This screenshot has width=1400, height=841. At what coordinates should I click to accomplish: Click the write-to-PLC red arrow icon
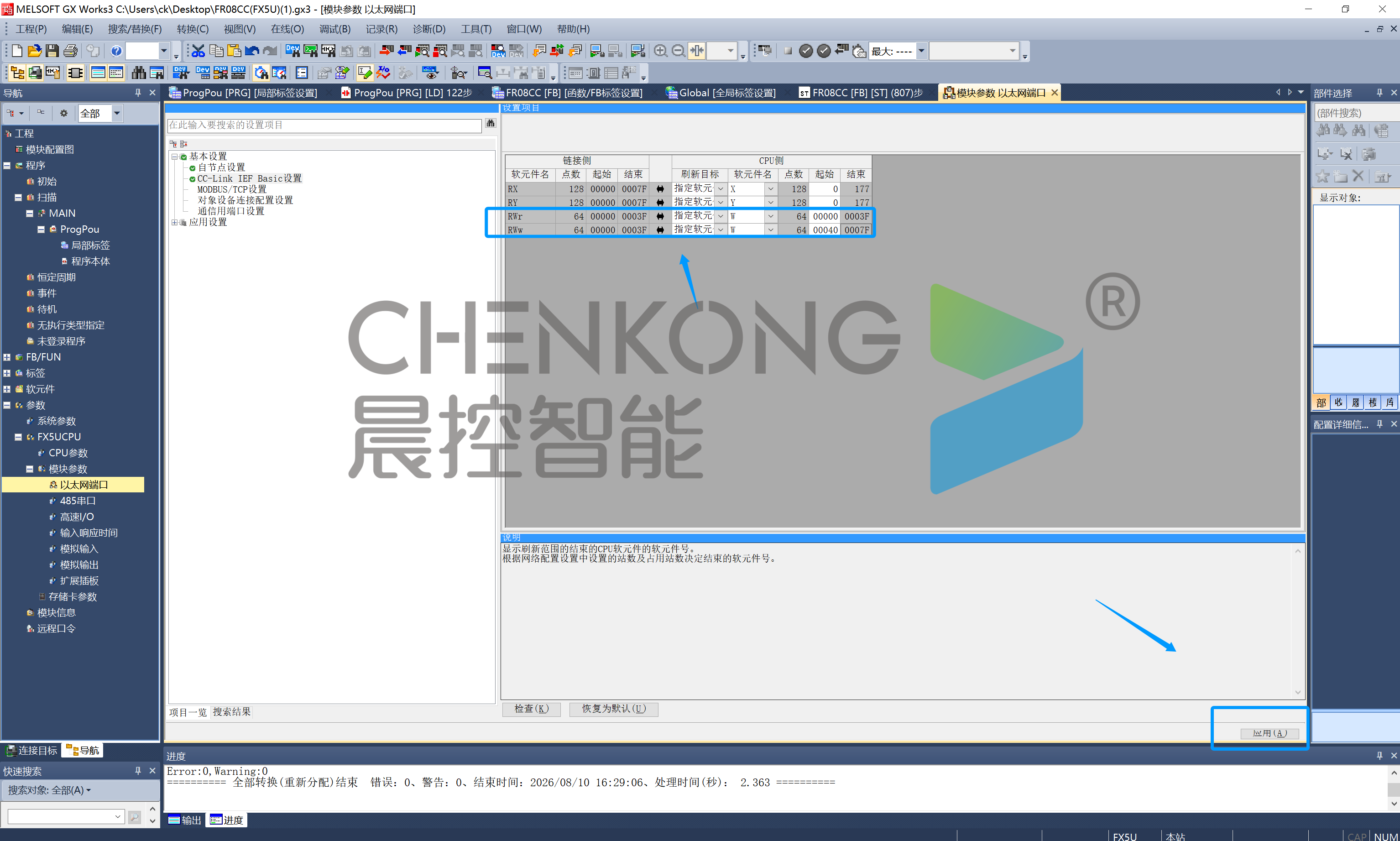[387, 51]
